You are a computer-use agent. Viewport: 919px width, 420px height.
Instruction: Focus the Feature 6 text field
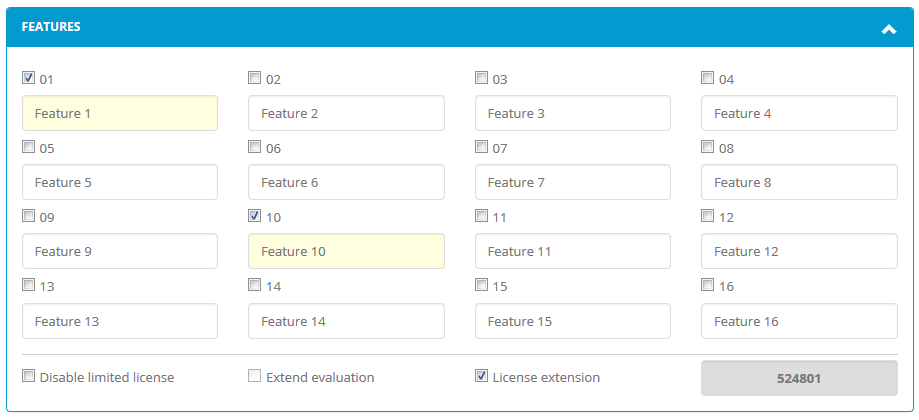(x=346, y=182)
